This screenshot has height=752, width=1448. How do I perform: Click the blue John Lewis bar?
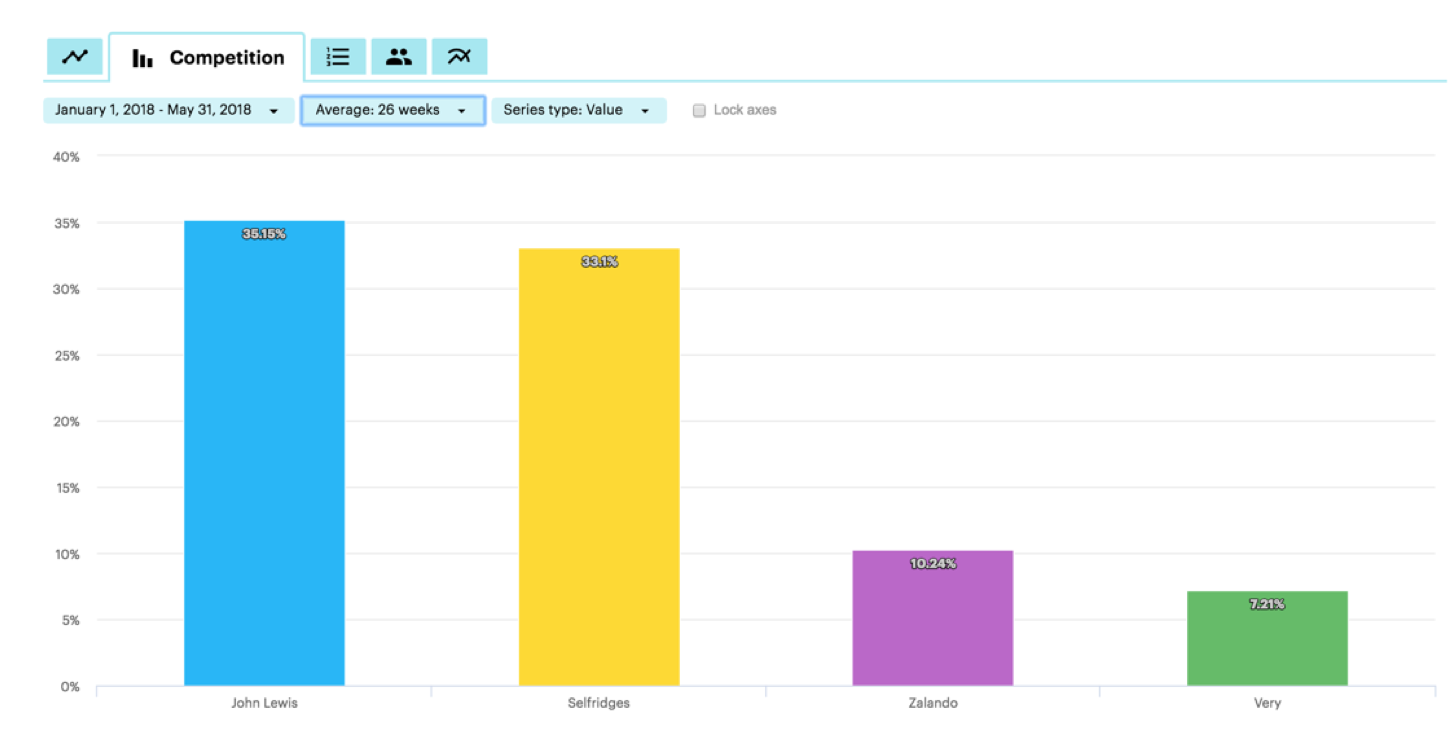264,453
